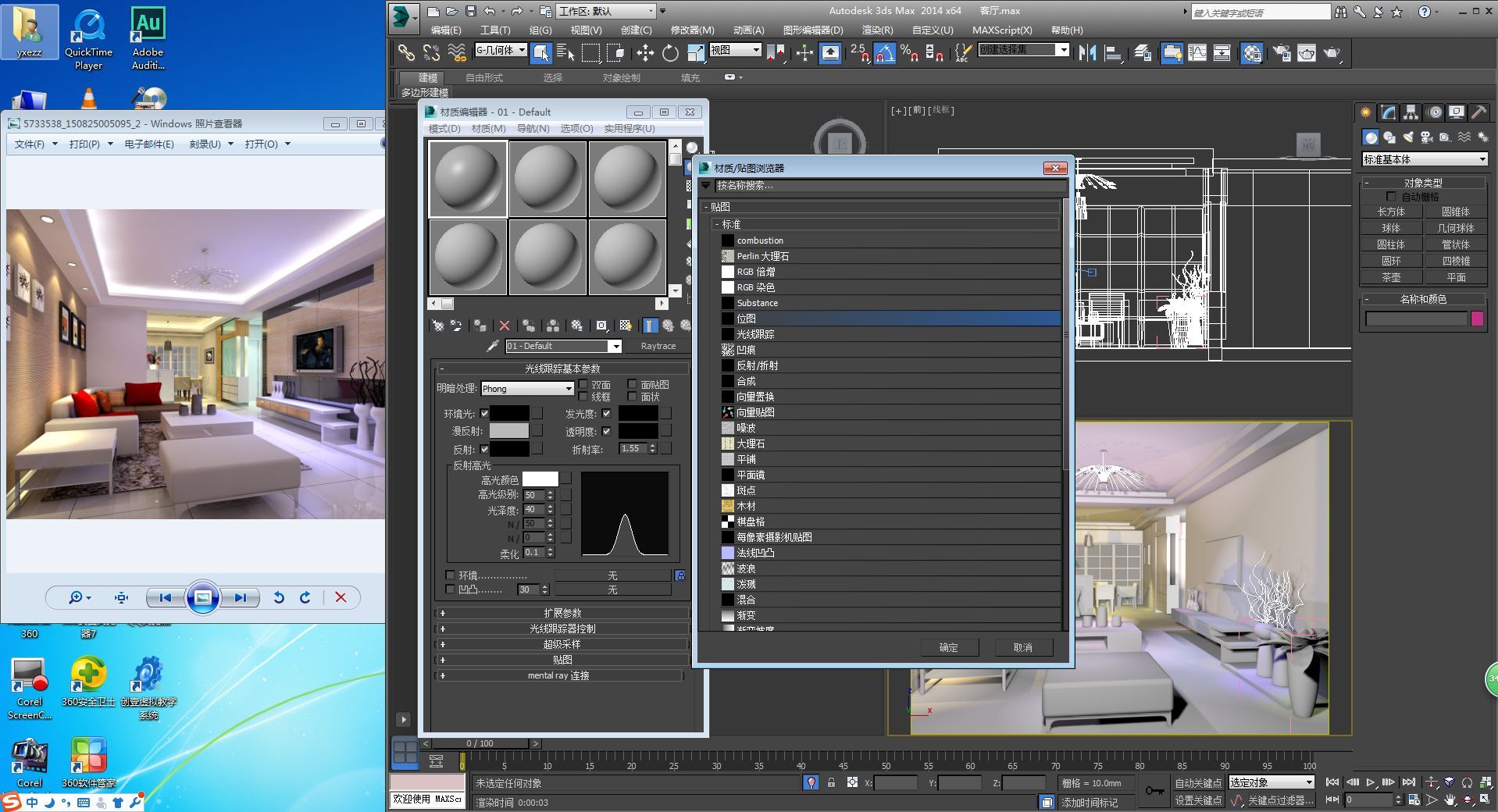Enable the 自动栅格 autogrid checkbox
Image resolution: width=1498 pixels, height=812 pixels.
point(1391,196)
